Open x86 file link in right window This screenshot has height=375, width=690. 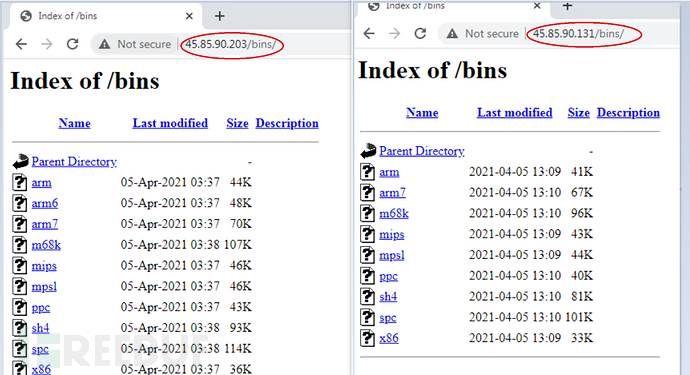pos(389,338)
